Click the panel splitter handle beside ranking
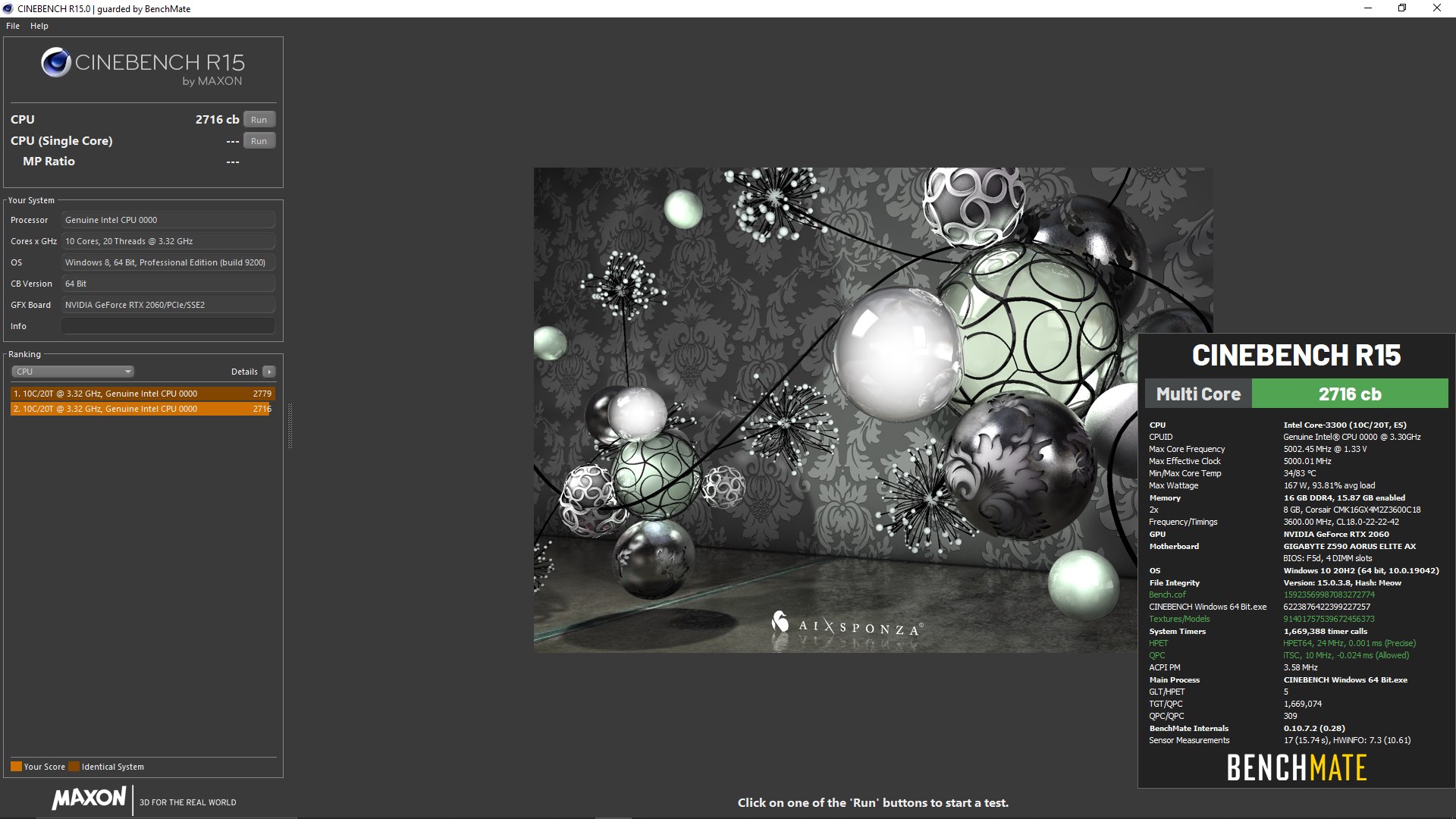 (x=290, y=426)
